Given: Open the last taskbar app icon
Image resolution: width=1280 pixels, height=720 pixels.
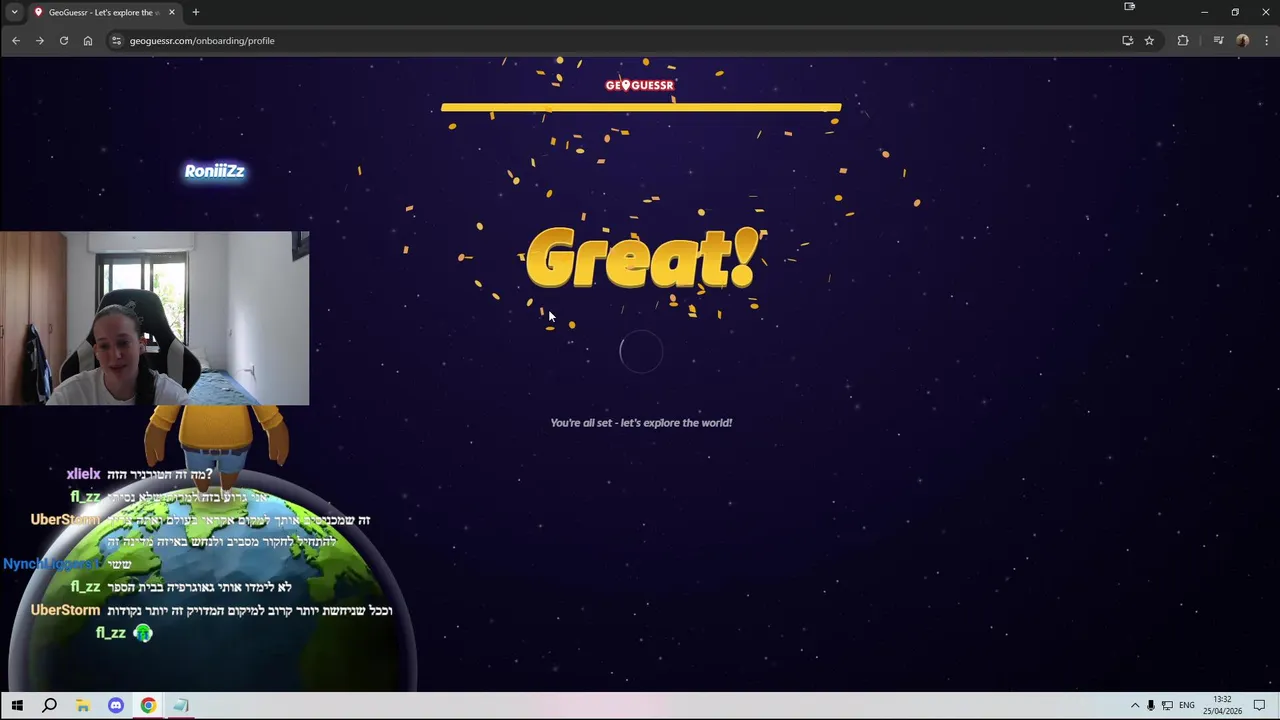Looking at the screenshot, I should click(181, 706).
